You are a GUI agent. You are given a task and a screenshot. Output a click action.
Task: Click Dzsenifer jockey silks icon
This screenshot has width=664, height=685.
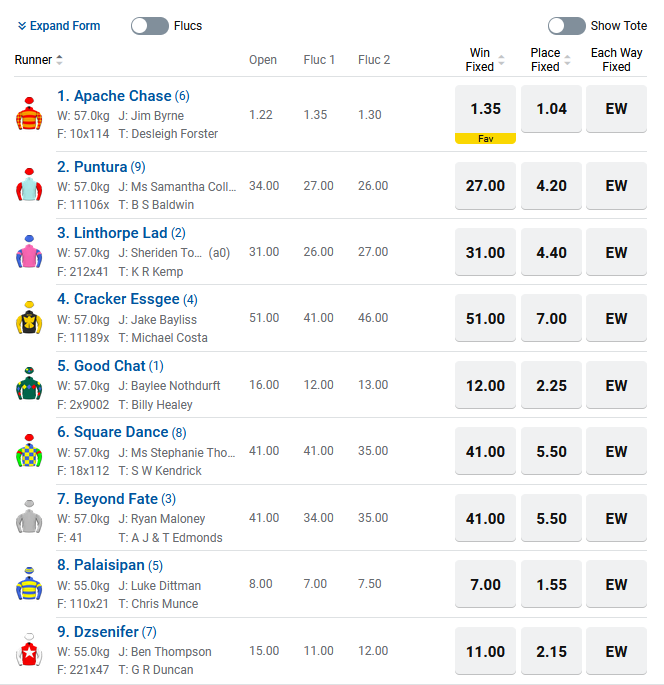[x=27, y=651]
